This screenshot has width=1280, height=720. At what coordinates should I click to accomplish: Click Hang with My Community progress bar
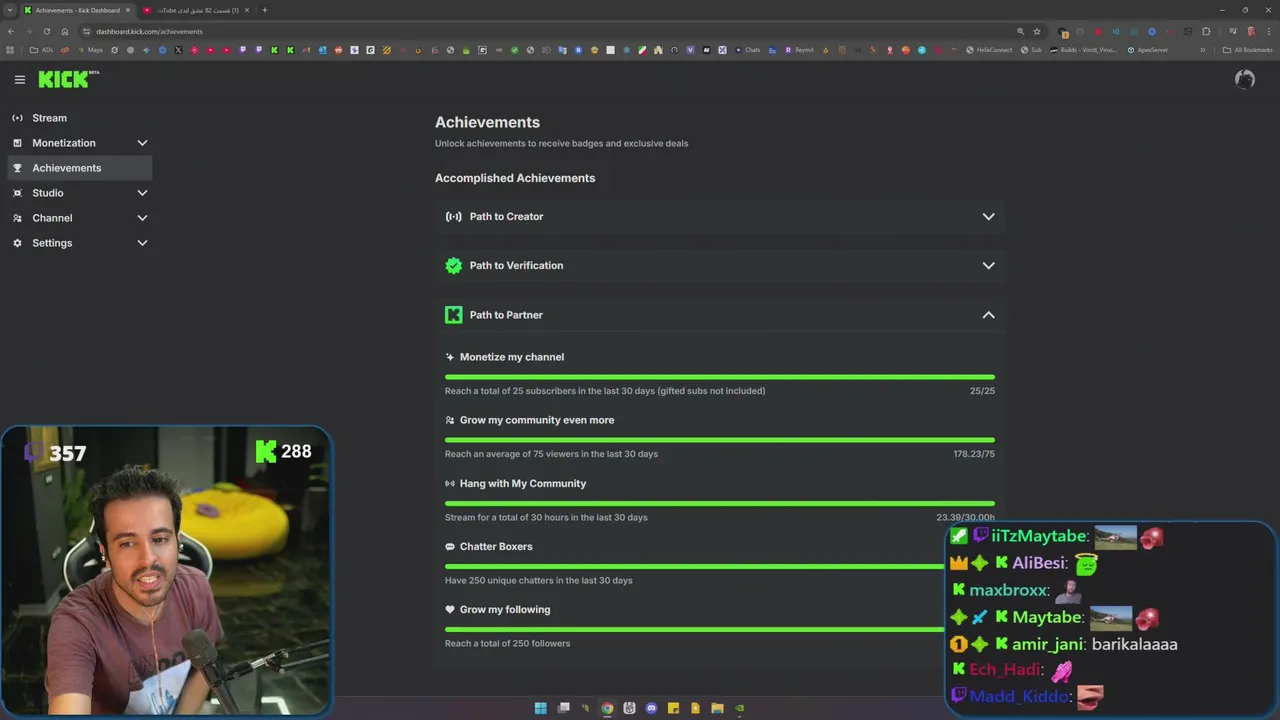coord(720,503)
